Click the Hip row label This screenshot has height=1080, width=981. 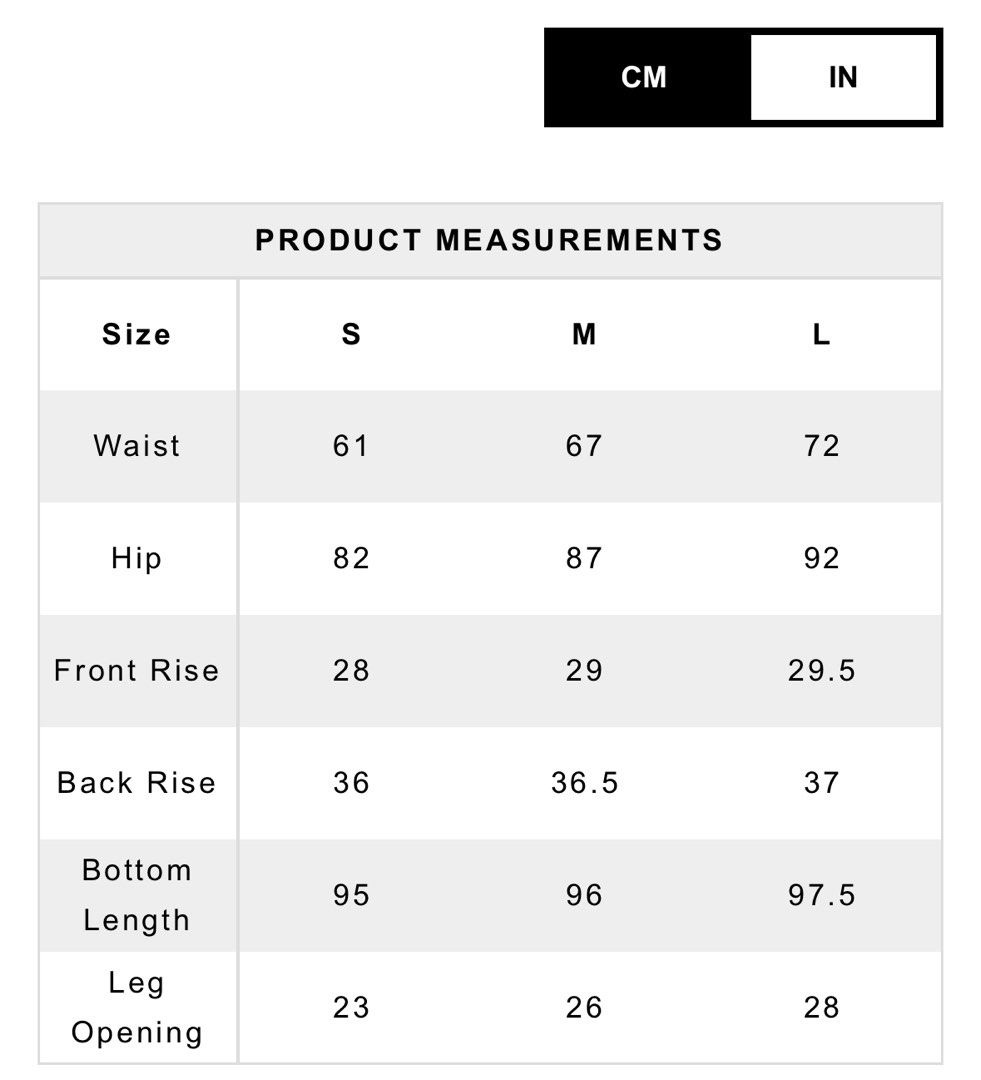[x=136, y=559]
